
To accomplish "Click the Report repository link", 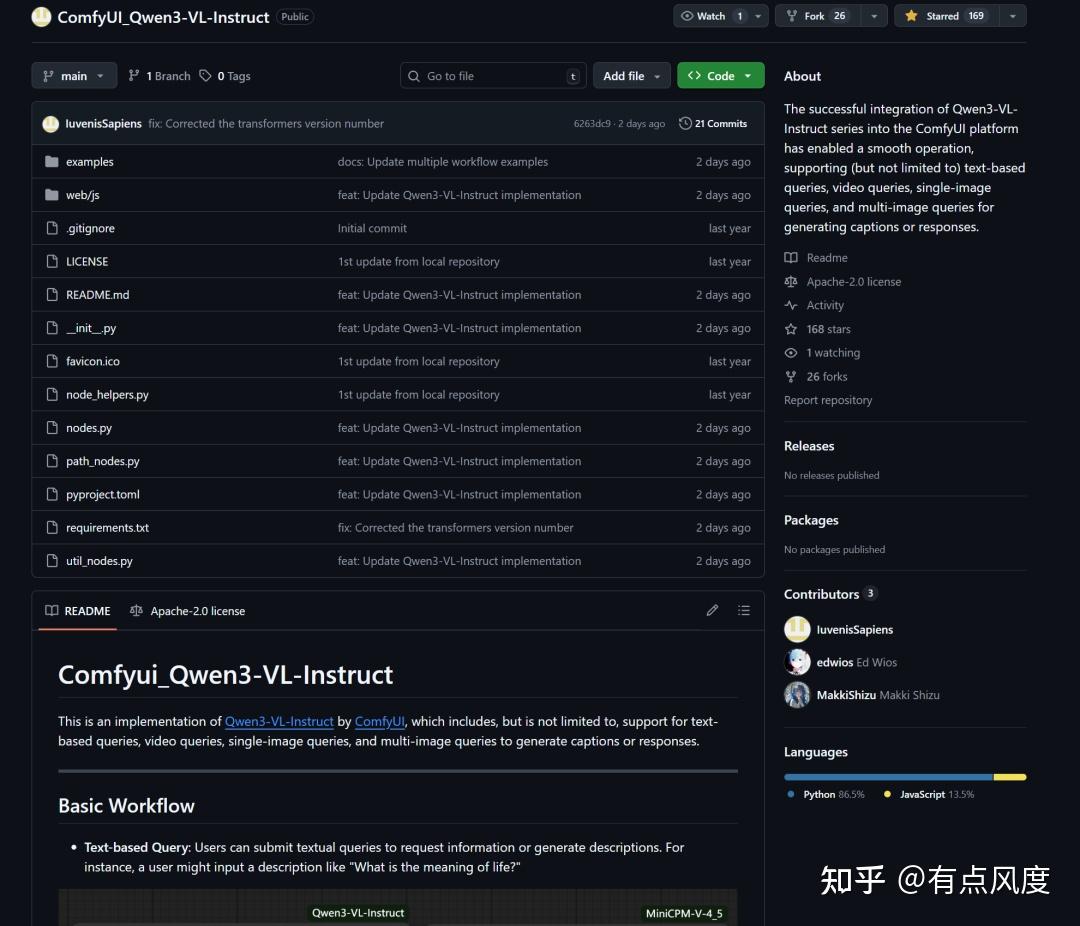I will 828,399.
